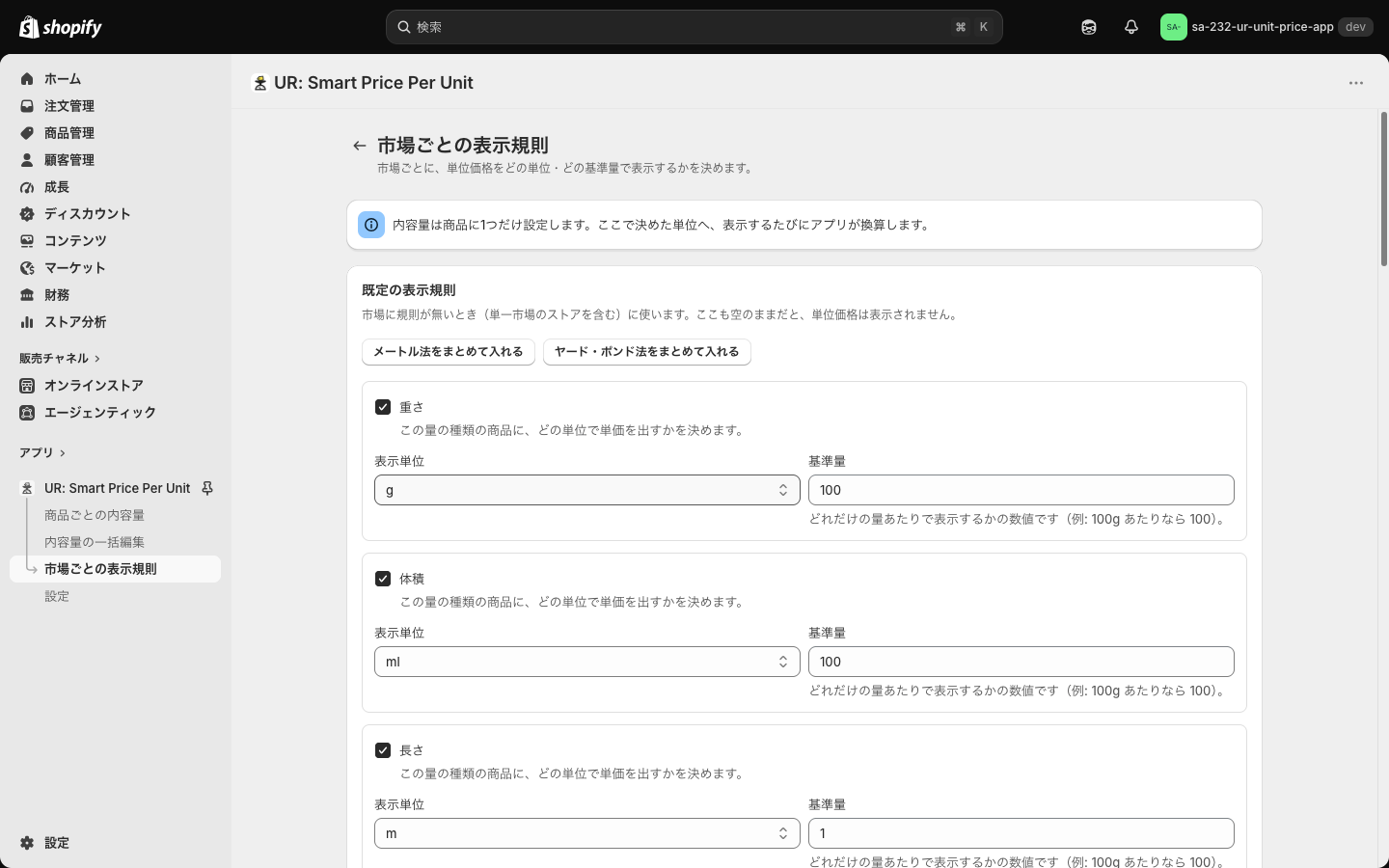Expand the アプリ section chevron
The image size is (1389, 868).
(63, 453)
